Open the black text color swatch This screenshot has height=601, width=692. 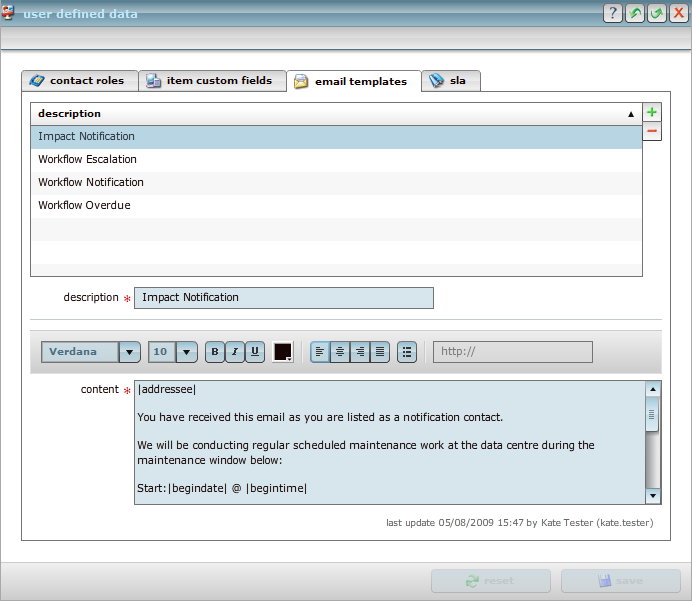(x=283, y=352)
